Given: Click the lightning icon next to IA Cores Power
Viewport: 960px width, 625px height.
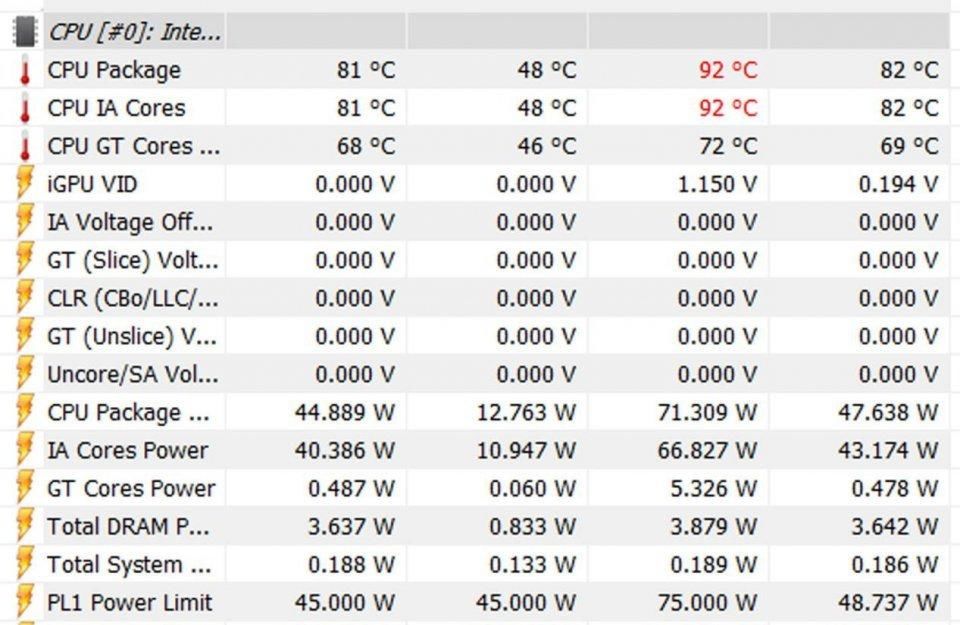Looking at the screenshot, I should 25,450.
